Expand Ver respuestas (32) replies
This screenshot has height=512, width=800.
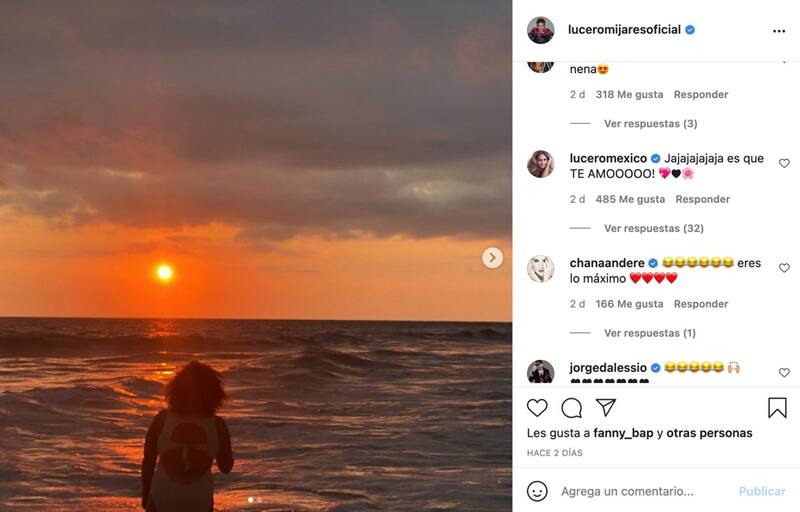pos(653,229)
